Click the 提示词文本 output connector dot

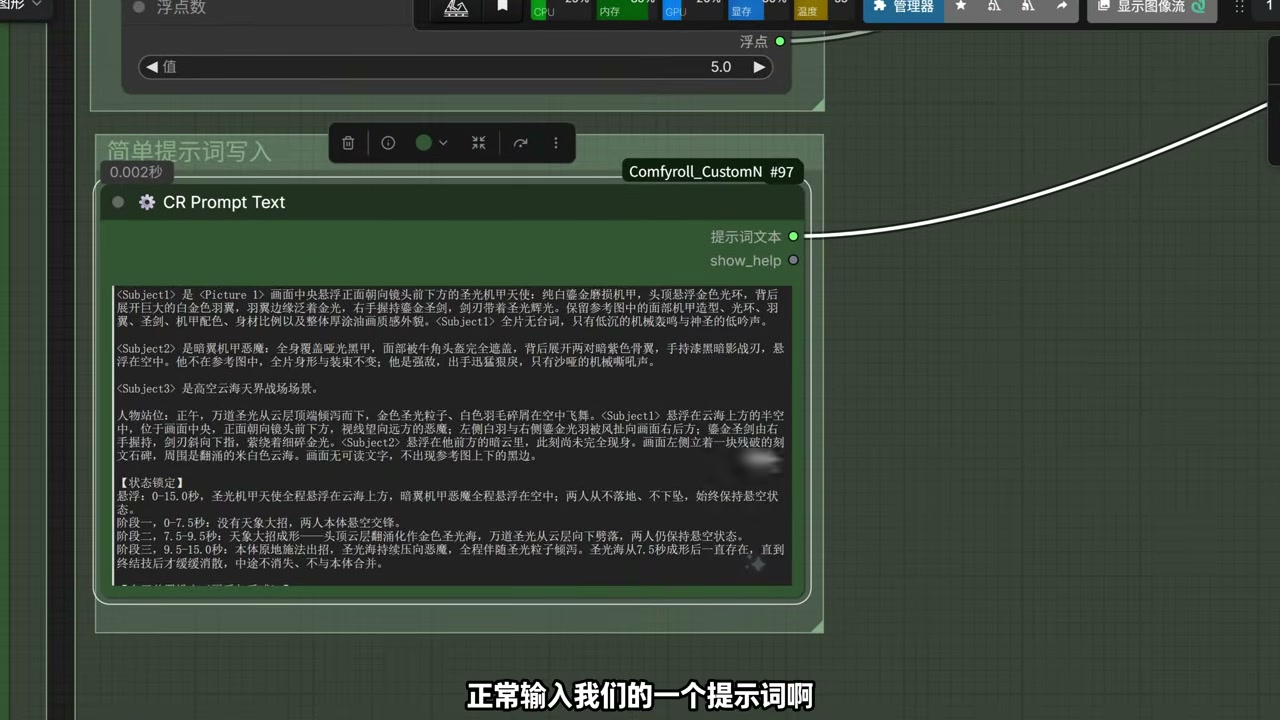tap(793, 237)
